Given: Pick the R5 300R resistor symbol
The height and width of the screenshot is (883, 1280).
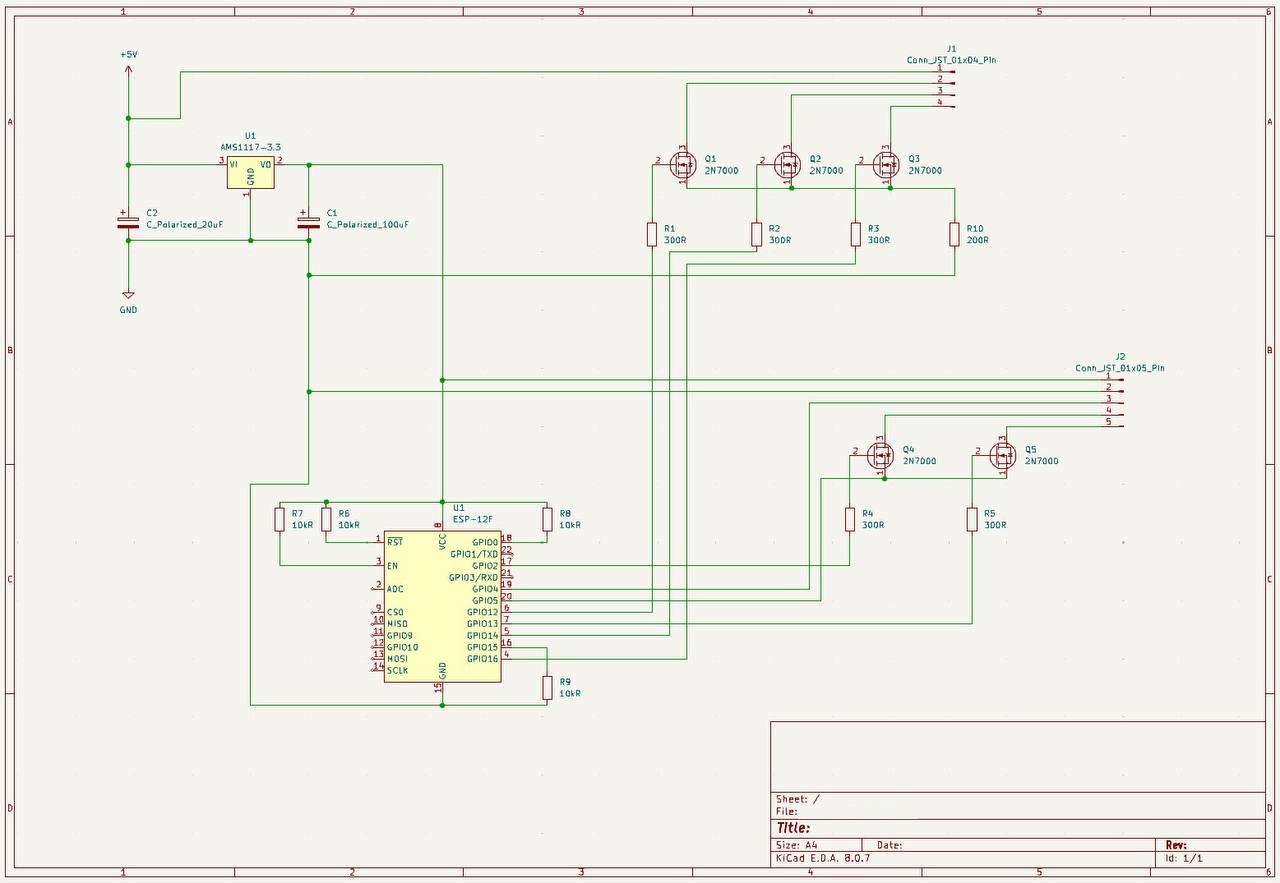Looking at the screenshot, I should point(972,519).
